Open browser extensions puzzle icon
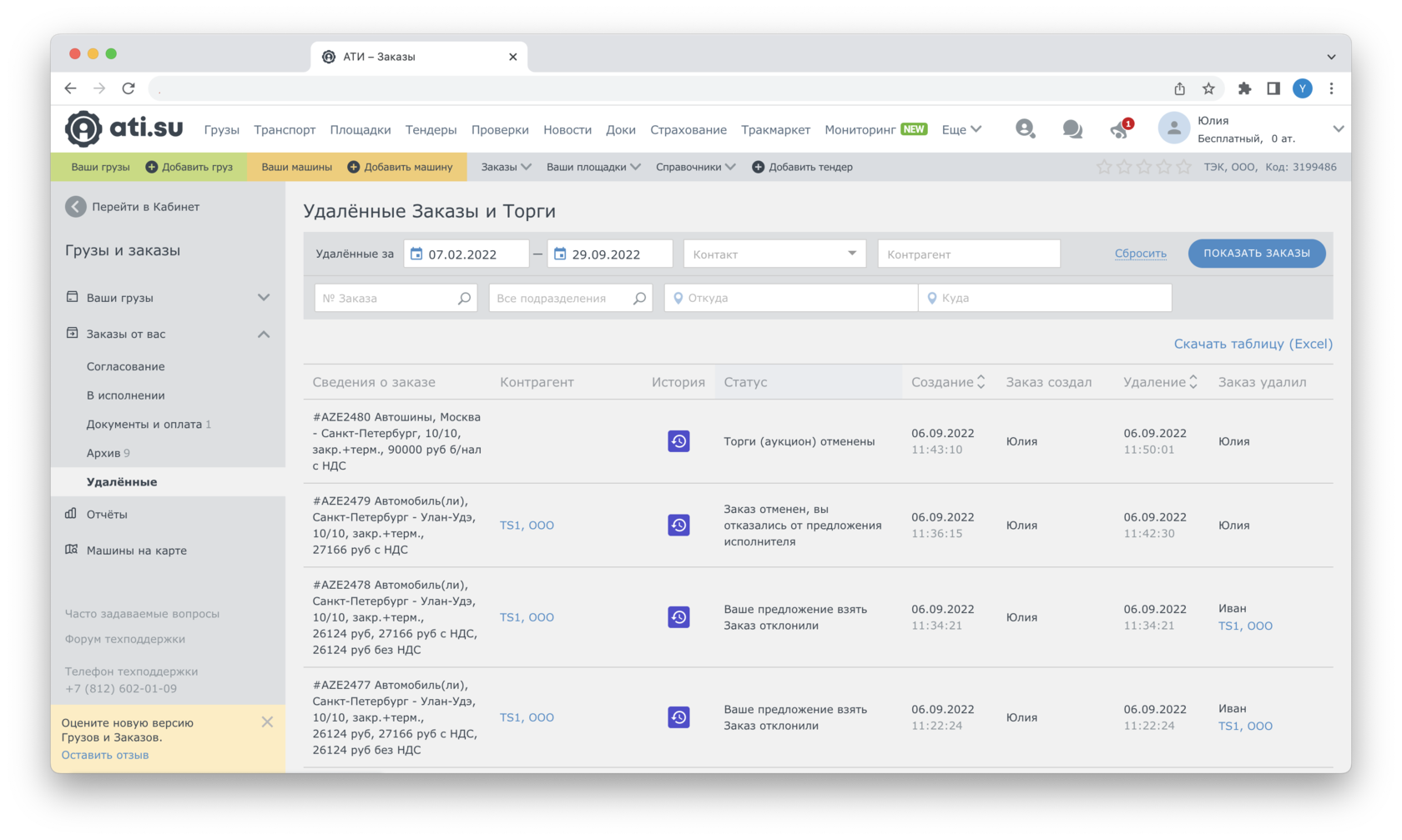Screen dimensions: 1402x840 click(1244, 88)
